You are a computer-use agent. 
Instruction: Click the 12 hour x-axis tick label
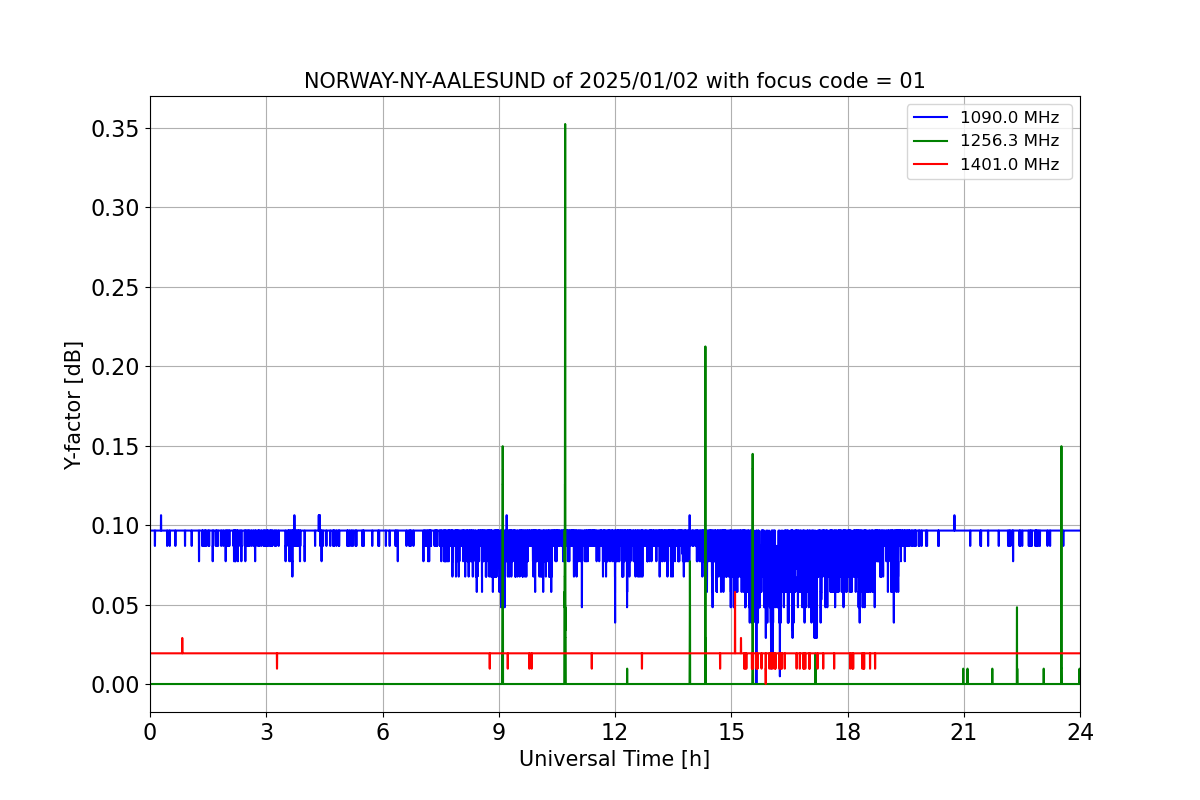pyautogui.click(x=615, y=732)
